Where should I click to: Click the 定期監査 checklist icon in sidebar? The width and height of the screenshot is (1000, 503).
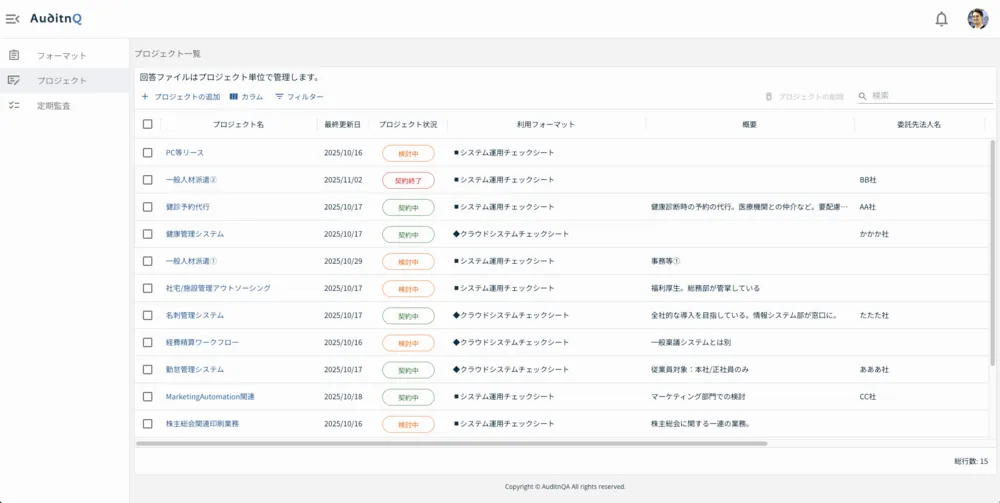click(14, 105)
